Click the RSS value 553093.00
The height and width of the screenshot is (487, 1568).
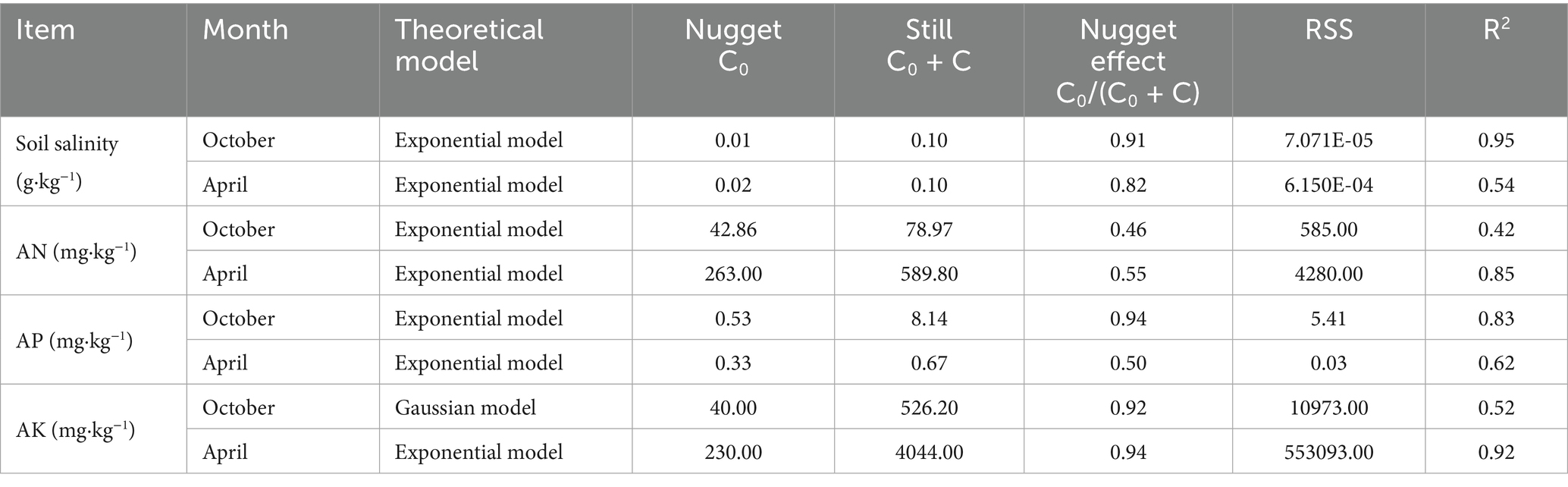point(1328,452)
